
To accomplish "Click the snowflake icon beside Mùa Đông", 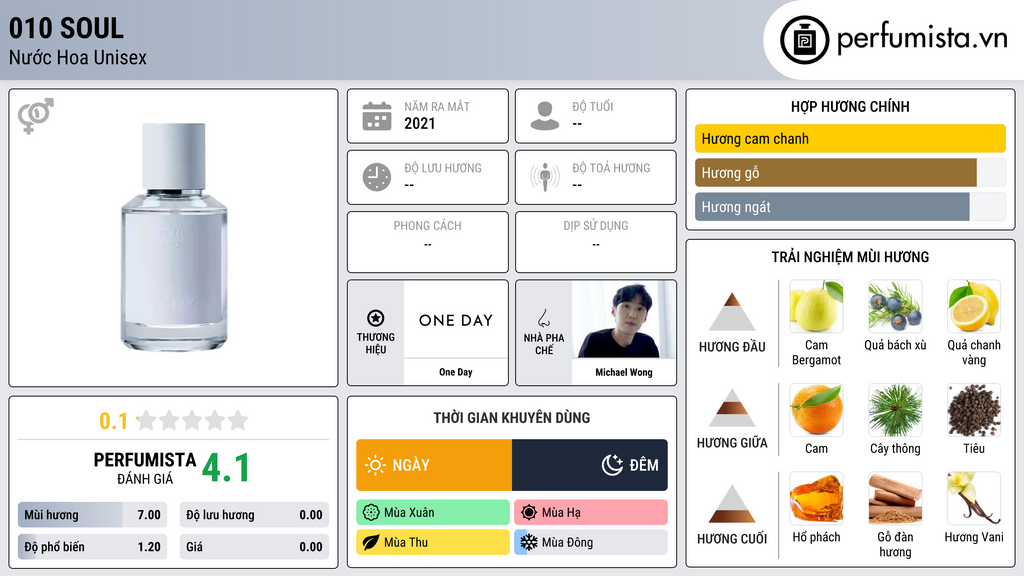I will tap(529, 542).
